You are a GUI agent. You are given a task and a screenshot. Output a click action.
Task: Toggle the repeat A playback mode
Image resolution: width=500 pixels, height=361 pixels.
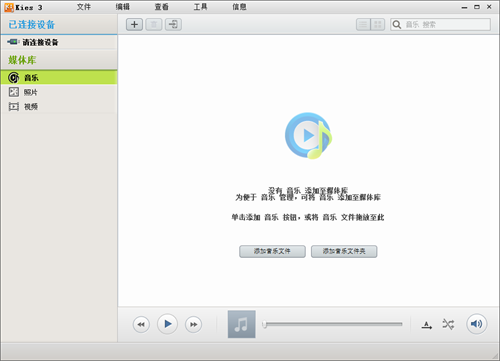[427, 325]
